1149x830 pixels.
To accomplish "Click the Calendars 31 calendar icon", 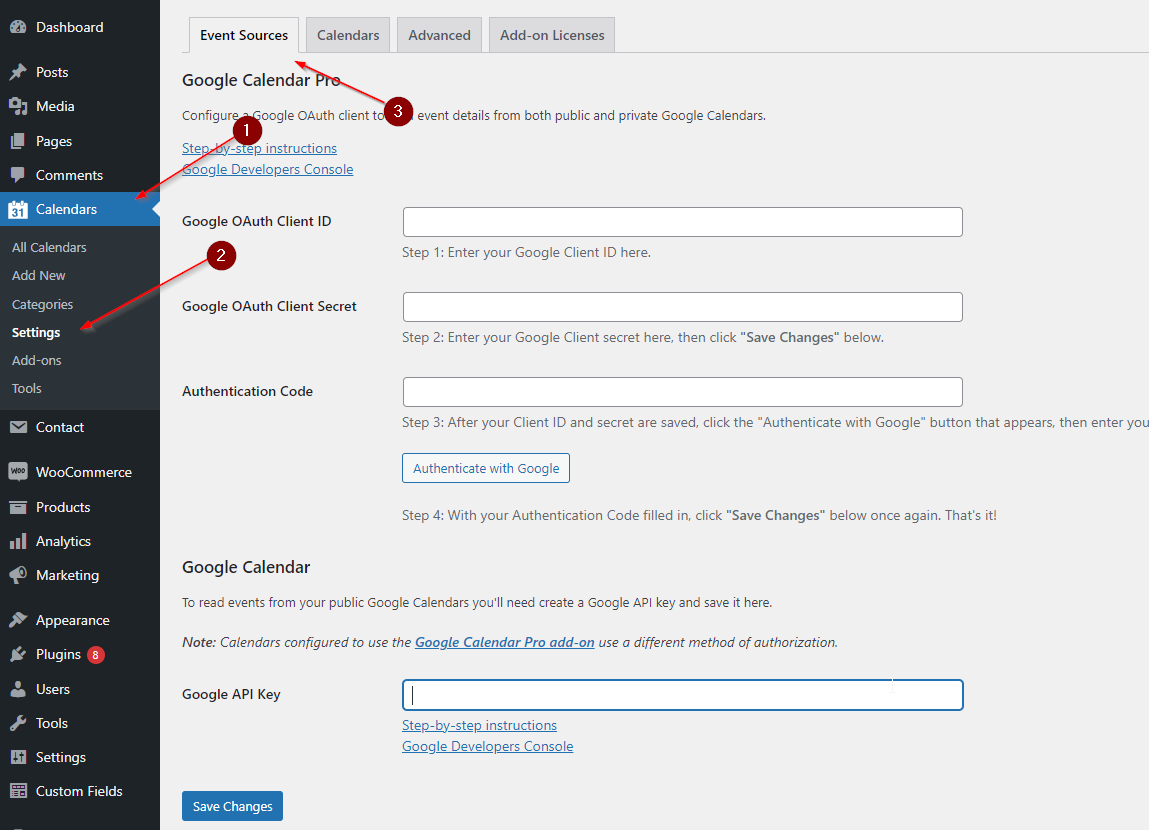I will (18, 210).
